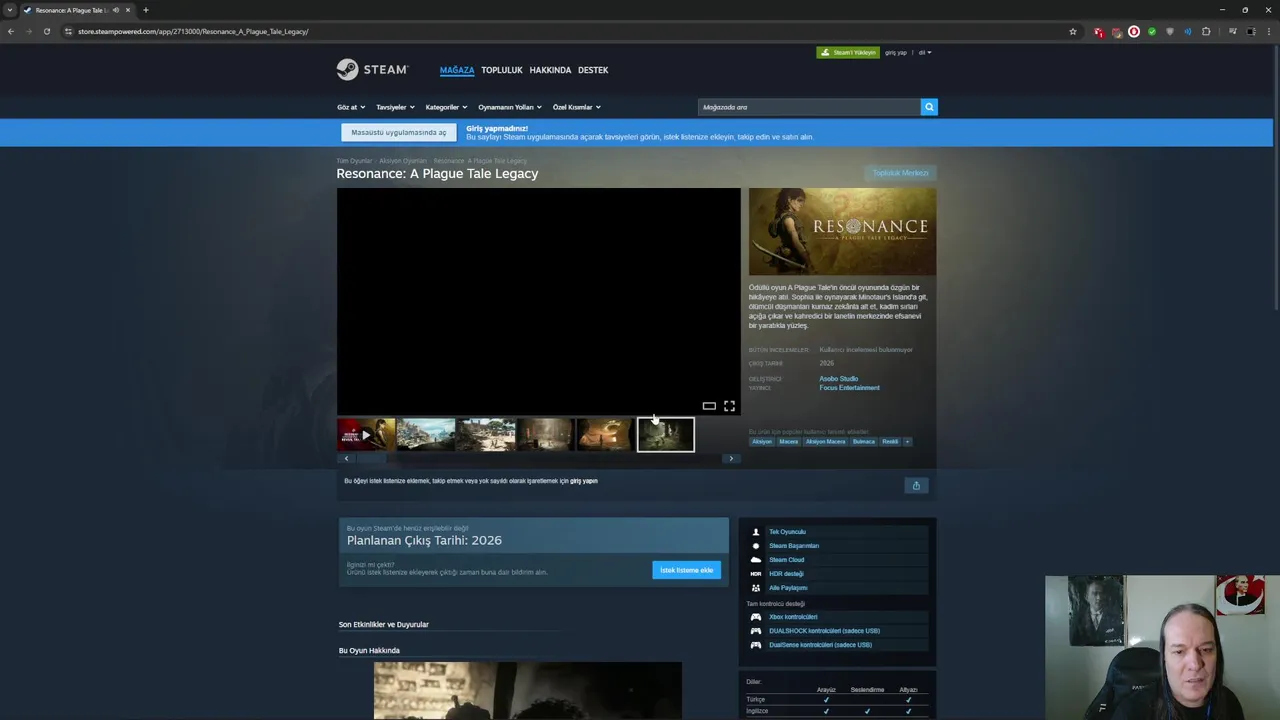Viewport: 1280px width, 720px height.
Task: Open Focus Entertainment publisher link
Action: 850,388
